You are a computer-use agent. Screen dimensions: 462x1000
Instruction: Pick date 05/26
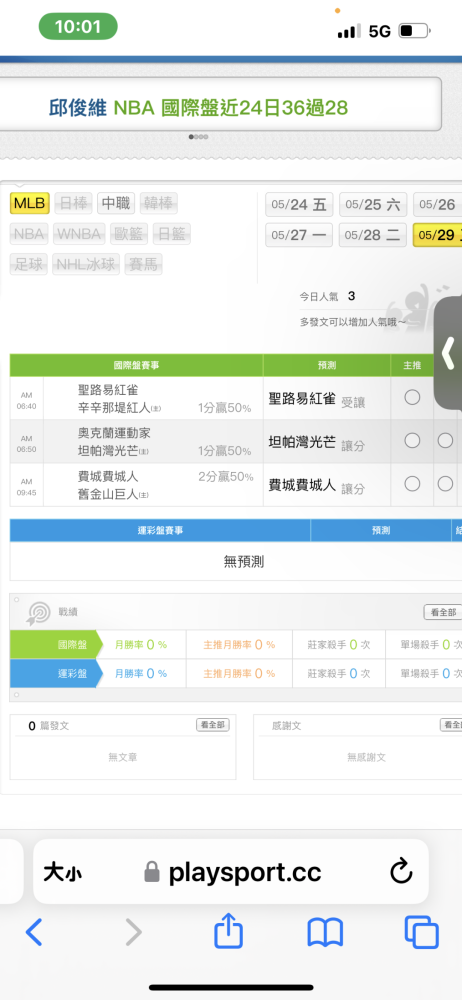point(438,205)
